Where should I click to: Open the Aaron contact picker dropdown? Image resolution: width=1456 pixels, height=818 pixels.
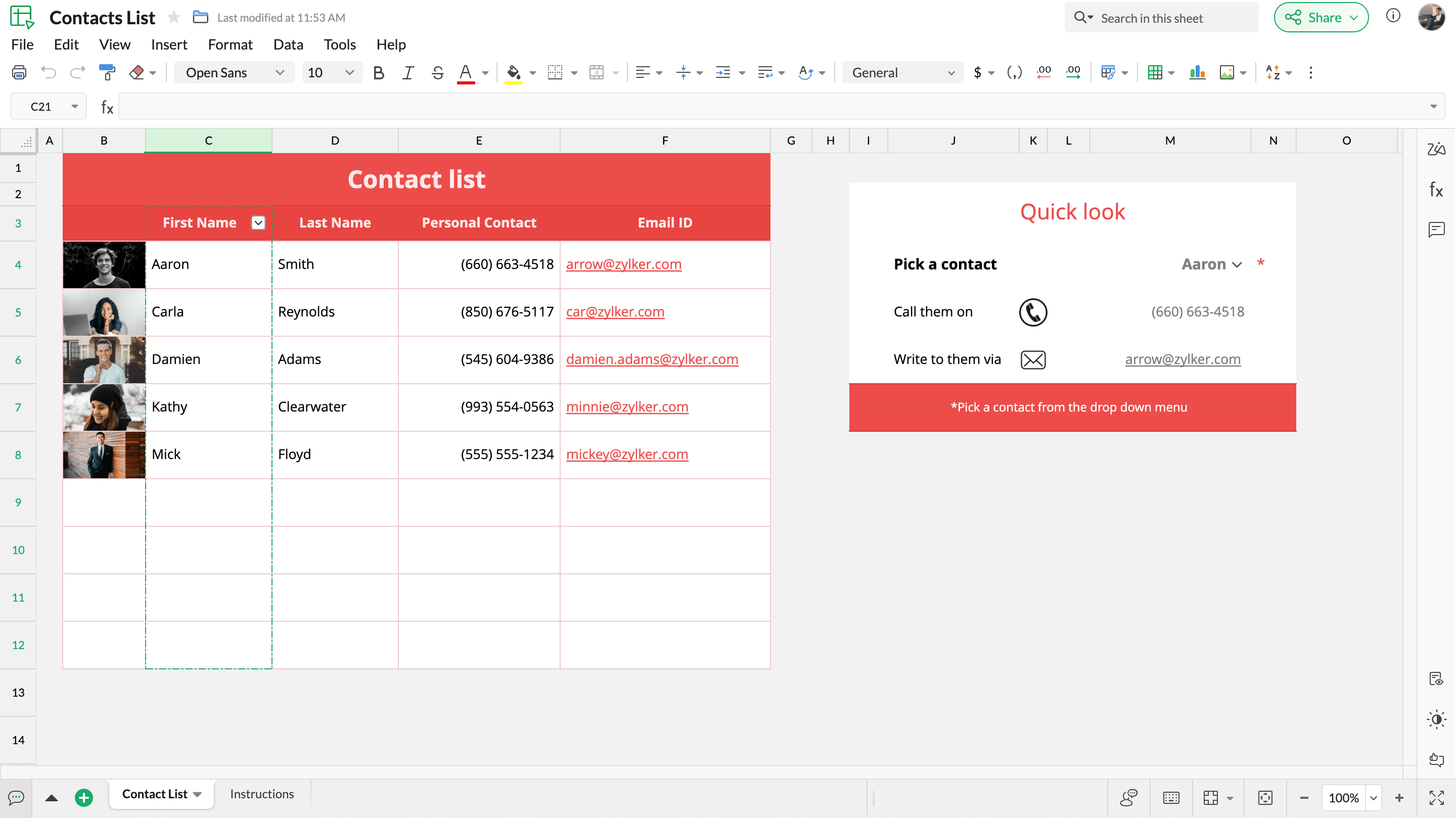(x=1237, y=264)
